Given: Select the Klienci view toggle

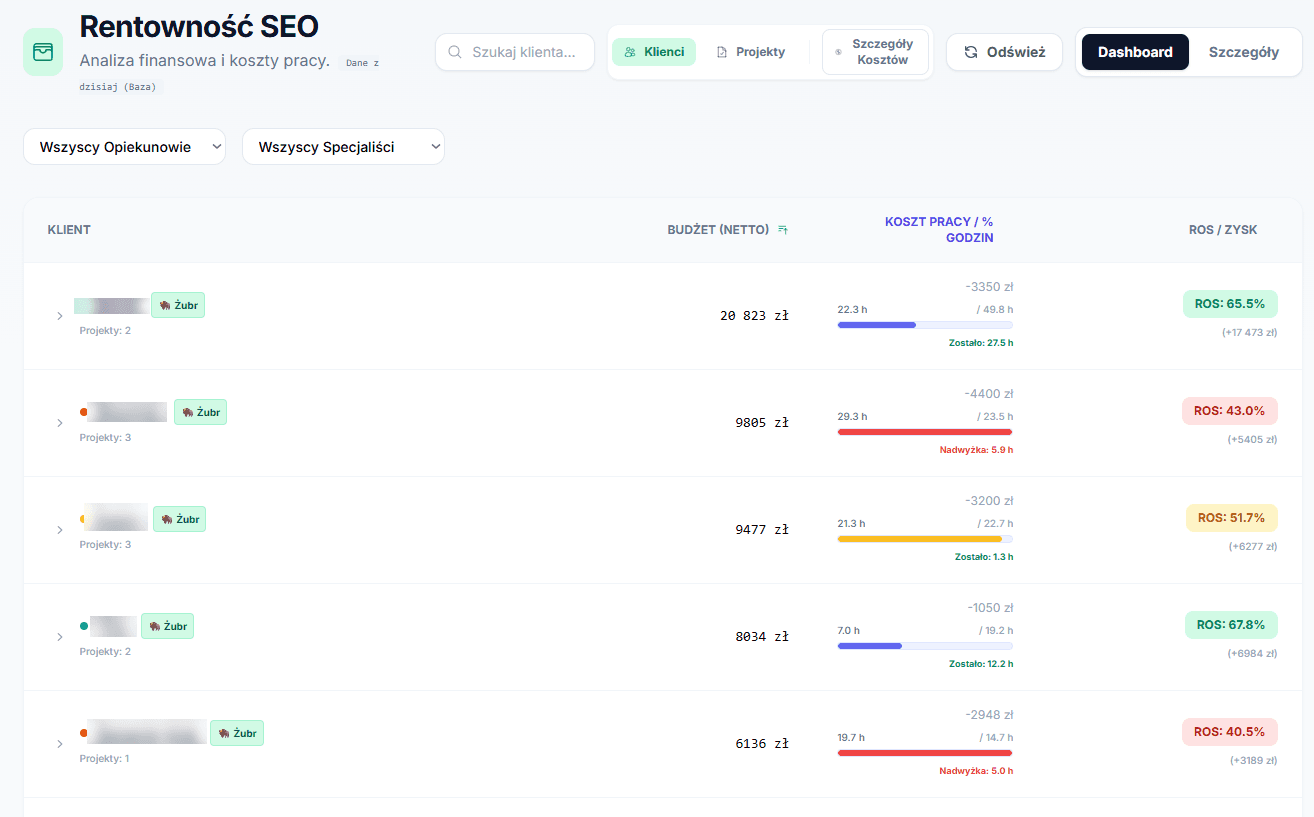Looking at the screenshot, I should tap(654, 52).
